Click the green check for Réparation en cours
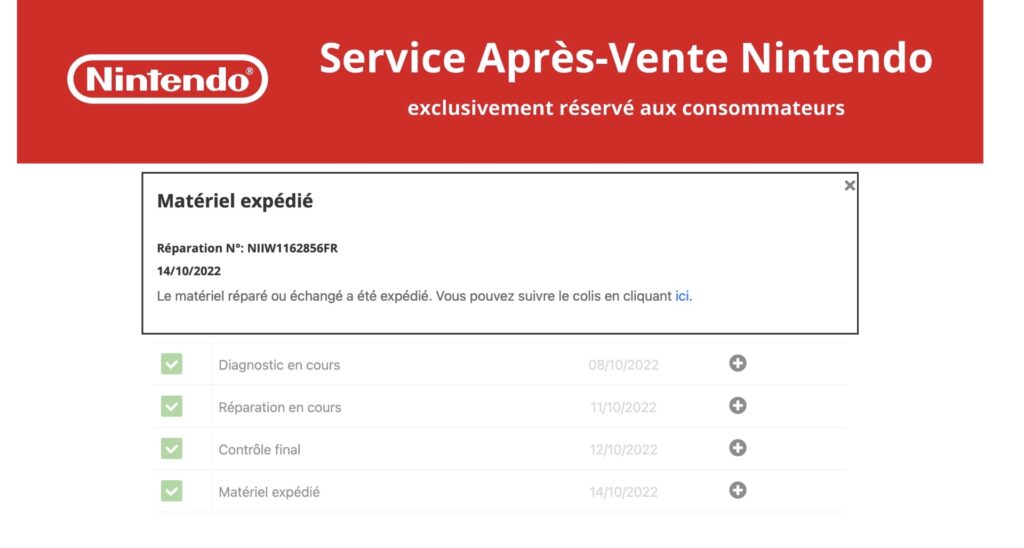Viewport: 1024px width, 548px height. 172,406
